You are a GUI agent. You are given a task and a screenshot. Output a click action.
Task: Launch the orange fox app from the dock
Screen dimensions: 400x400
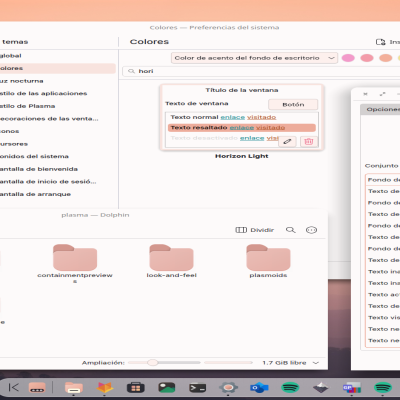point(105,388)
